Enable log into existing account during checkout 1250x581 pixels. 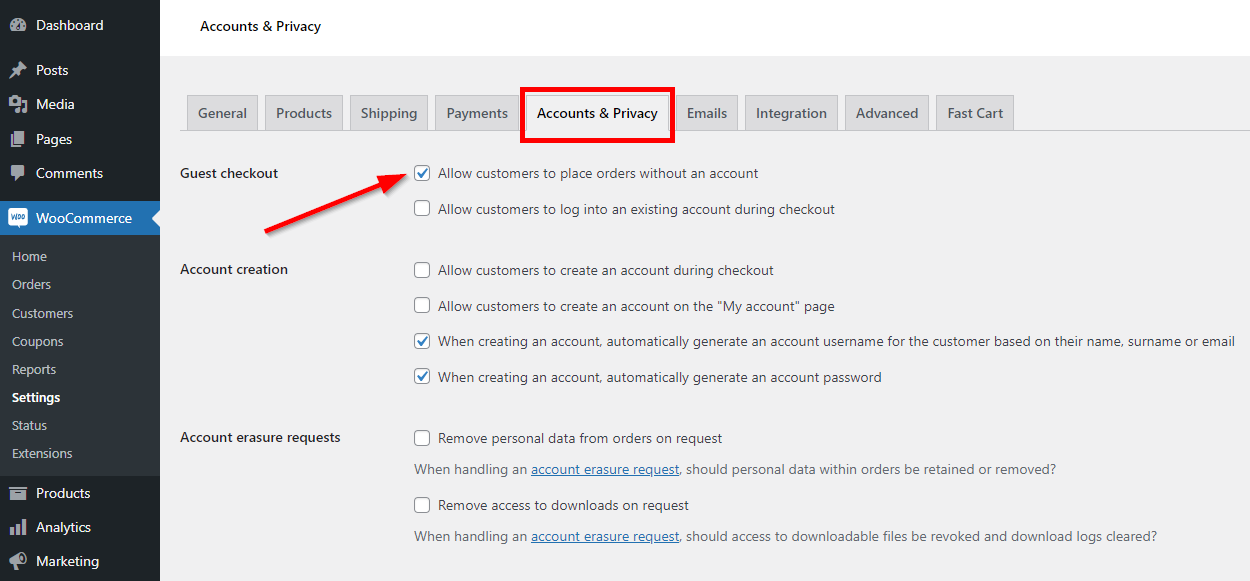[x=422, y=209]
